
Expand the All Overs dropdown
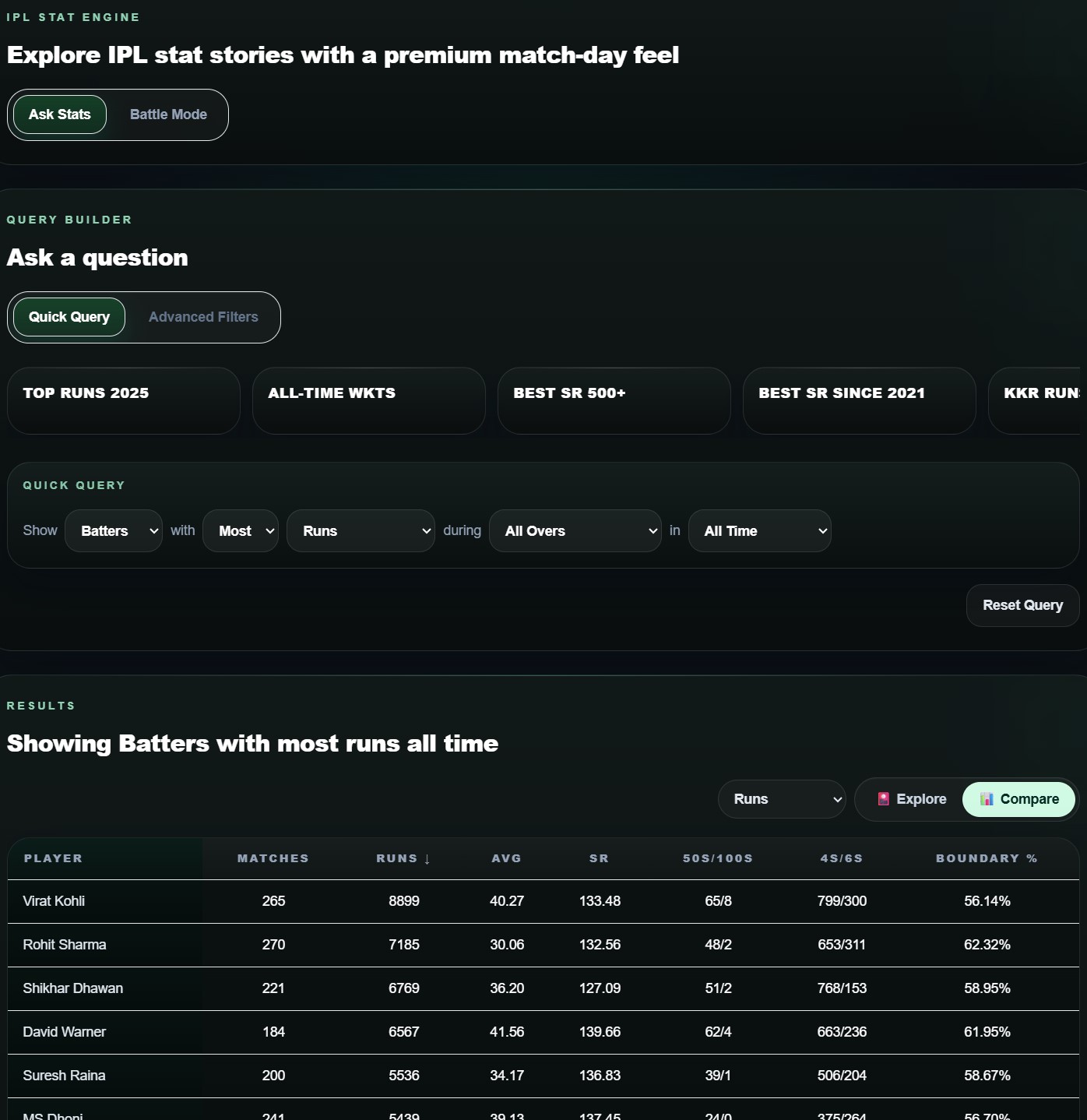click(x=575, y=531)
